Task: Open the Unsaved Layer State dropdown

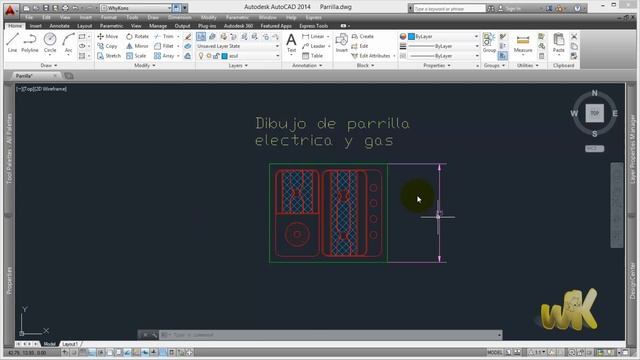Action: (238, 46)
